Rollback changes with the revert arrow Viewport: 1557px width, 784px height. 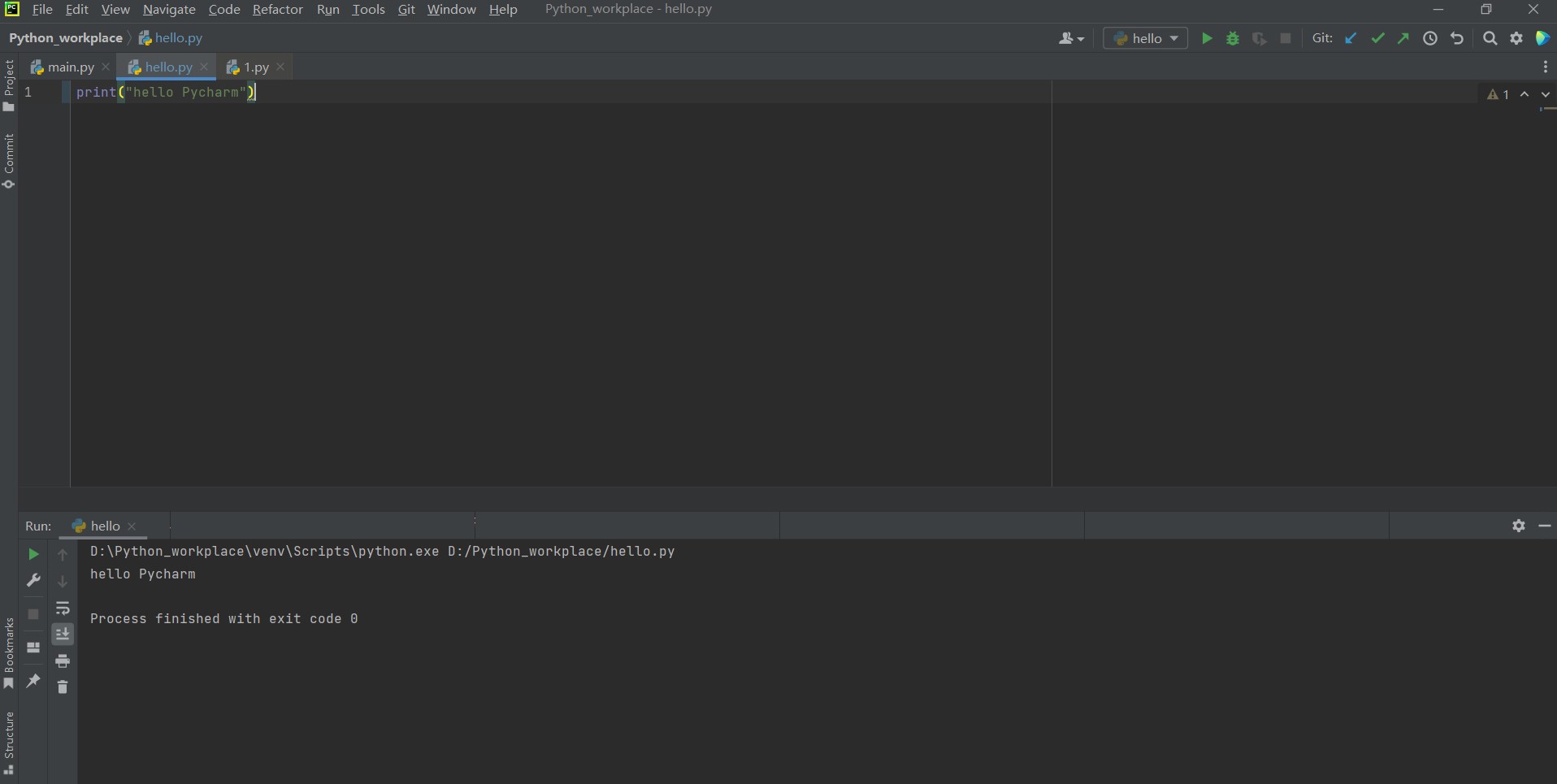pyautogui.click(x=1457, y=38)
